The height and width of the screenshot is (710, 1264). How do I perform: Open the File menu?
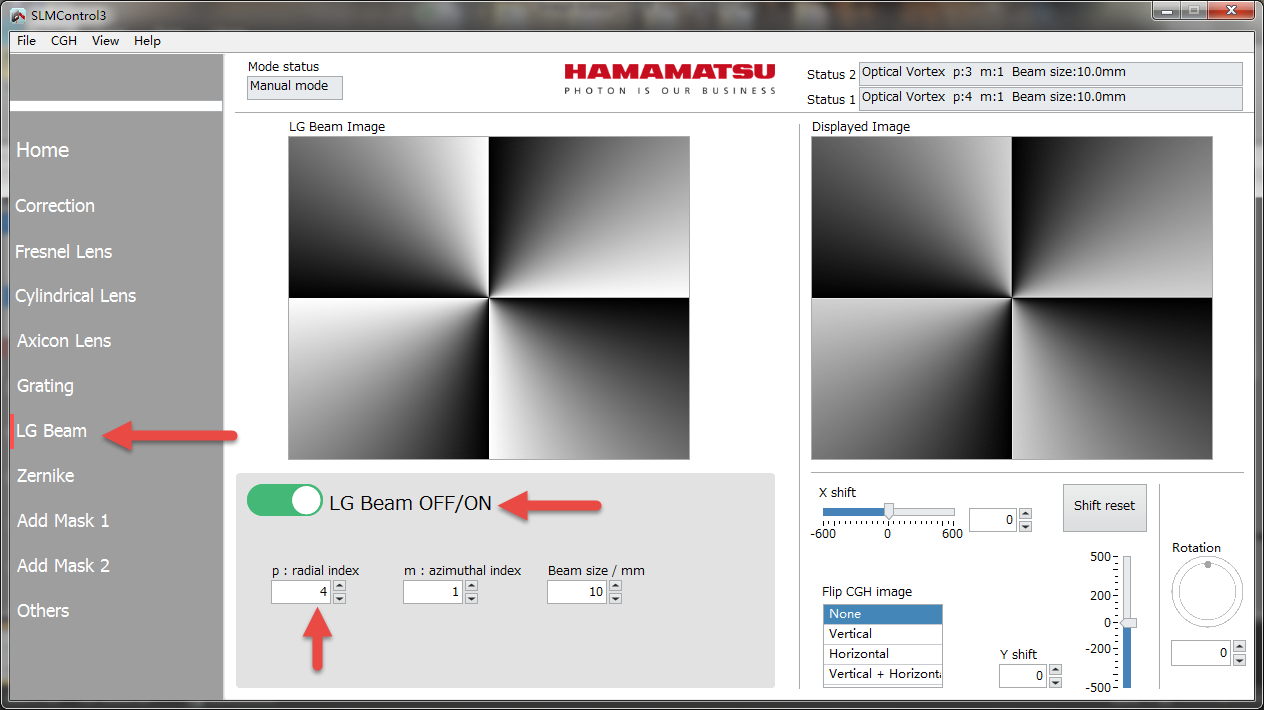26,41
